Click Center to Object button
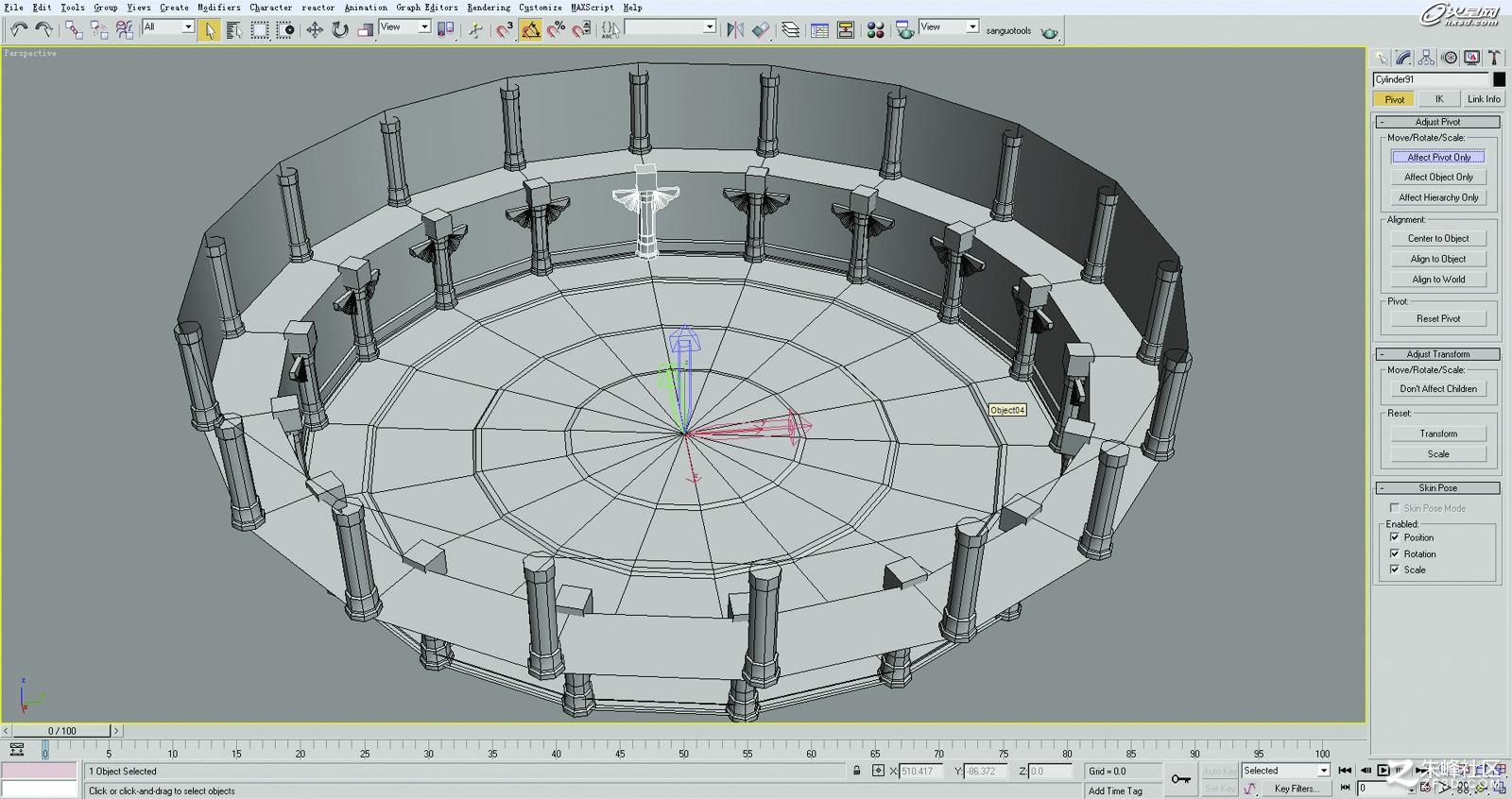 [x=1438, y=238]
